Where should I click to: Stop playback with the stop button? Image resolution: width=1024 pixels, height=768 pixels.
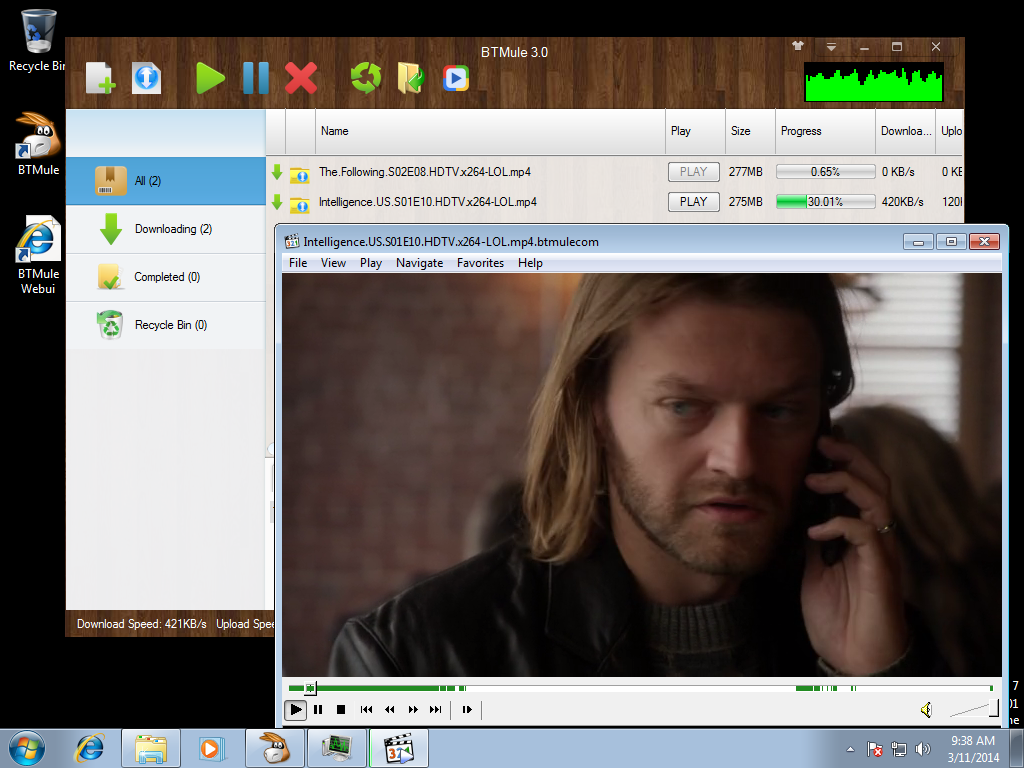pyautogui.click(x=342, y=710)
